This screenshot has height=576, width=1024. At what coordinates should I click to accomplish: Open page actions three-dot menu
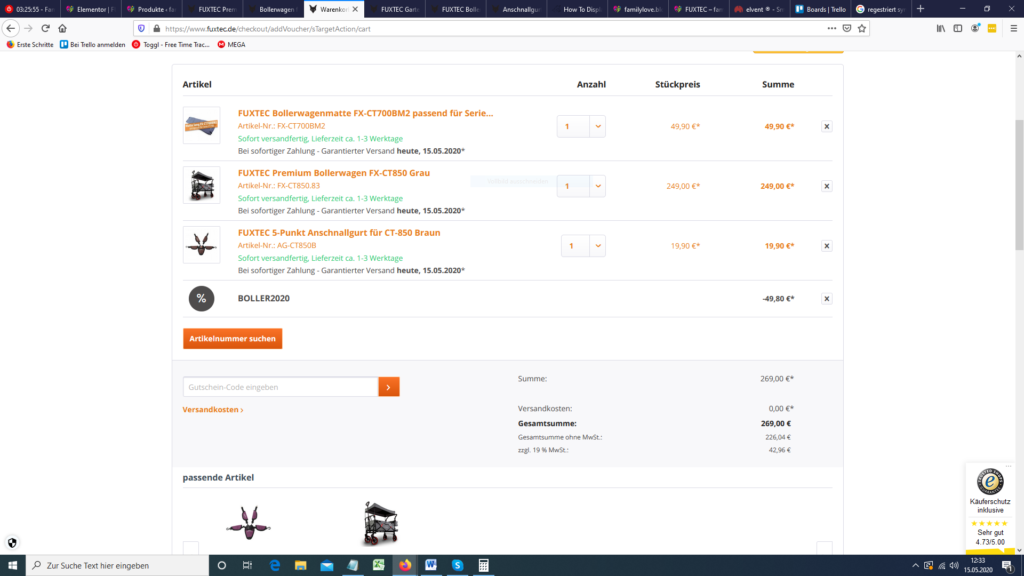831,29
